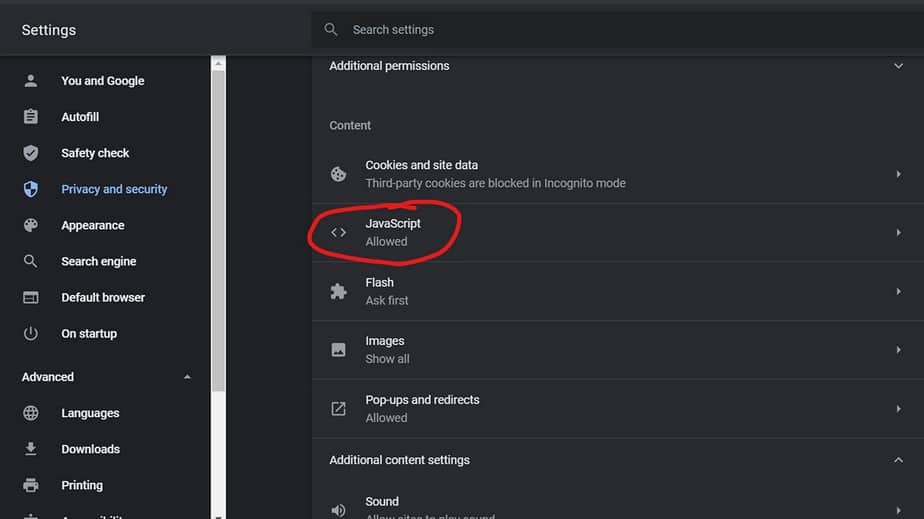Collapse Additional content settings section

(x=897, y=460)
